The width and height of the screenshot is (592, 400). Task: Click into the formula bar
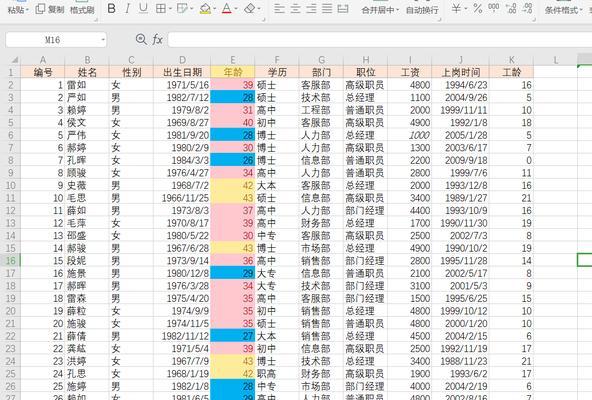click(379, 40)
